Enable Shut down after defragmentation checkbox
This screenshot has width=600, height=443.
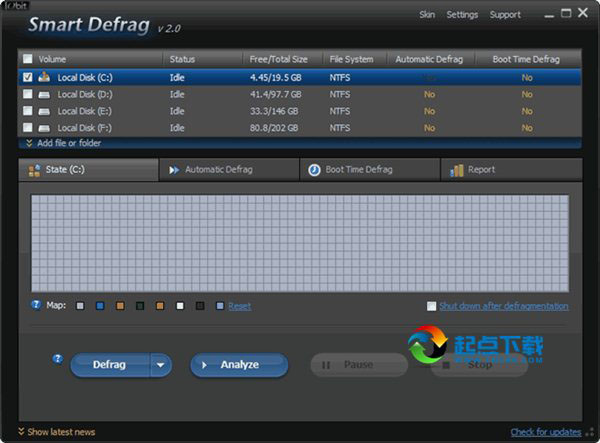point(431,306)
